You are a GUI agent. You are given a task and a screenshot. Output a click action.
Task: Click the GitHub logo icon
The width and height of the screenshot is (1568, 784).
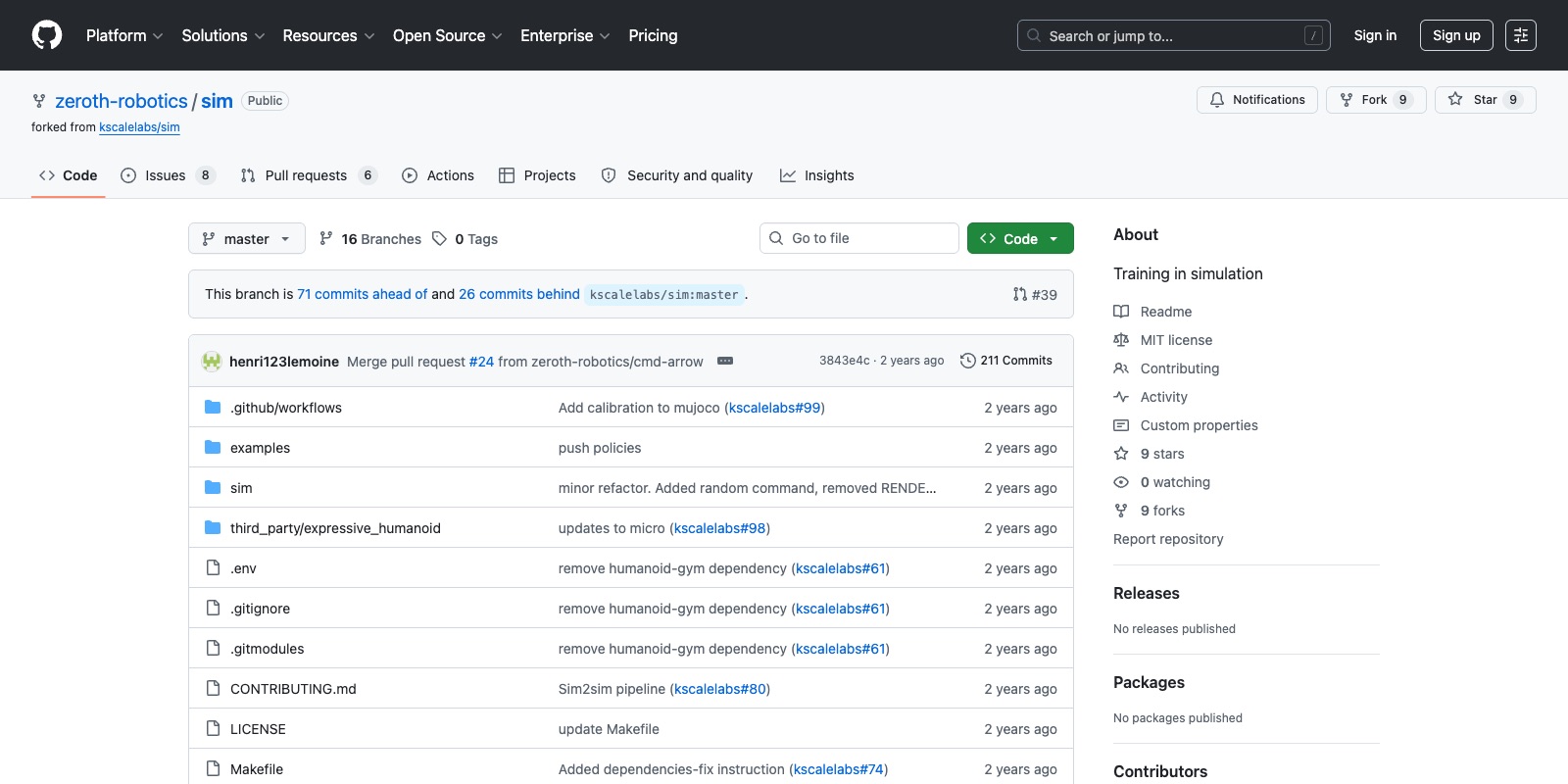(47, 35)
